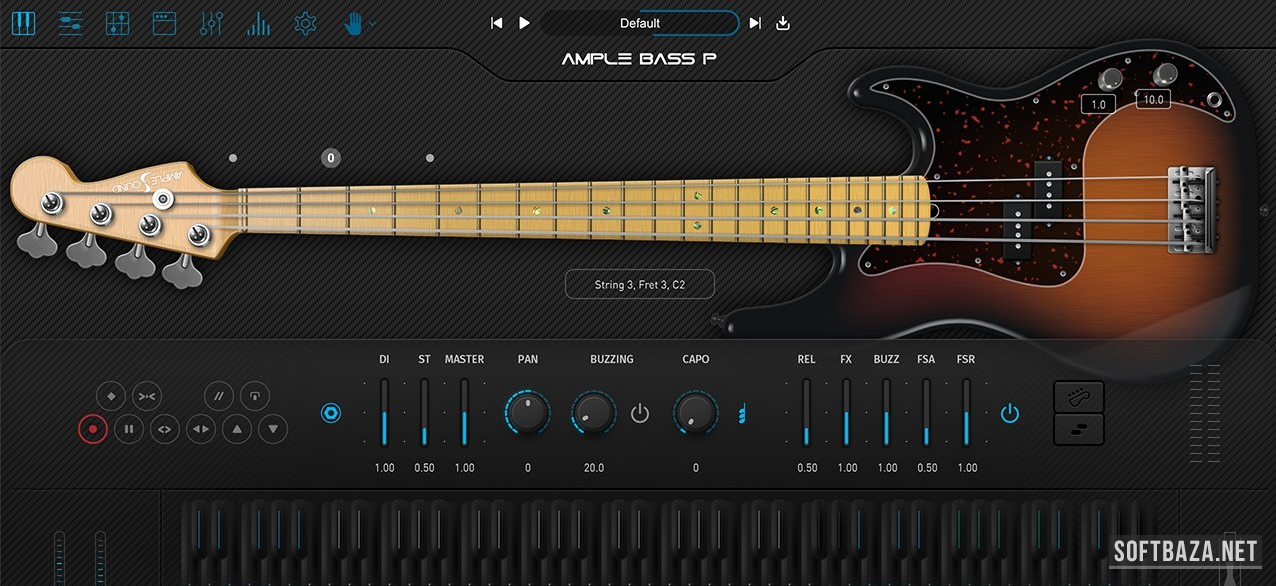Open the Default preset selector
The height and width of the screenshot is (586, 1276).
pos(639,23)
